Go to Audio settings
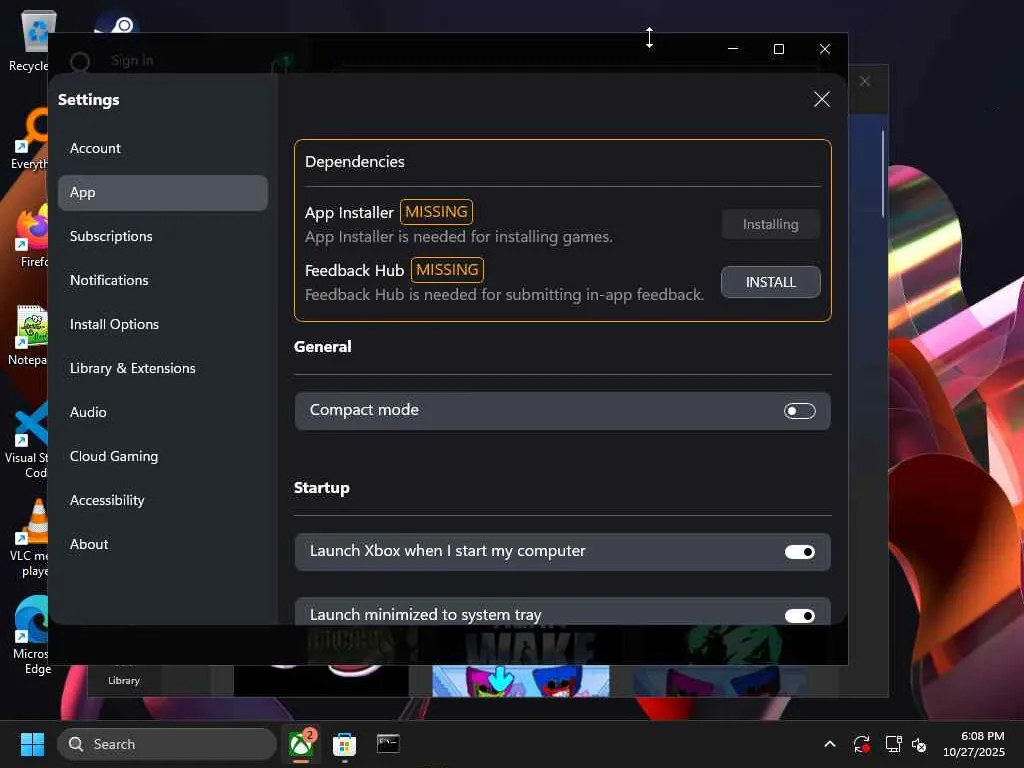 (x=88, y=412)
